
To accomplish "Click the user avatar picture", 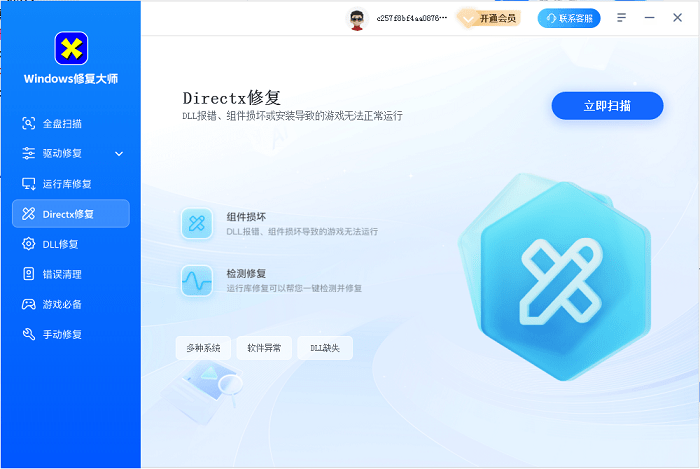I will [x=357, y=18].
